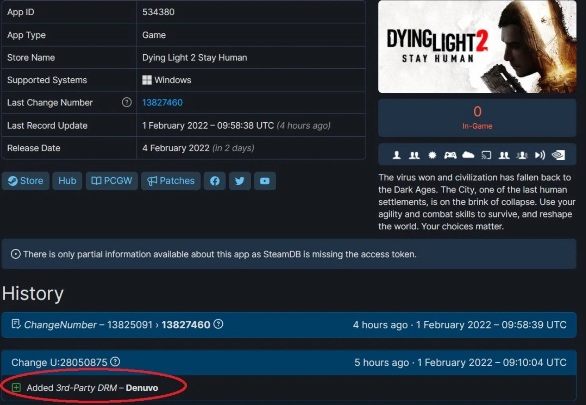Click the play-with-sound-waves feature icon
The width and height of the screenshot is (586, 405).
tap(540, 155)
